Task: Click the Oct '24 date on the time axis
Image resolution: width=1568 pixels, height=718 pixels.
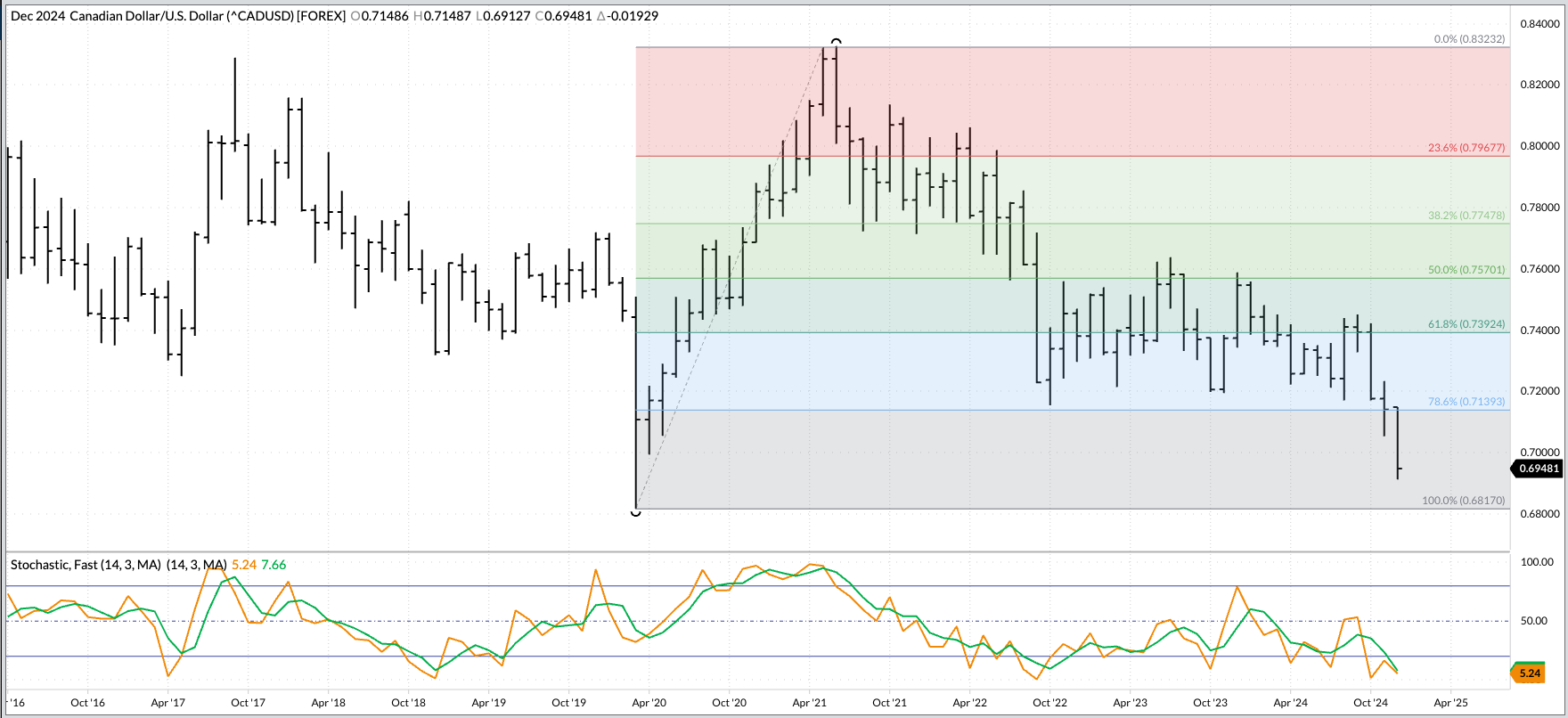Action: [1370, 703]
